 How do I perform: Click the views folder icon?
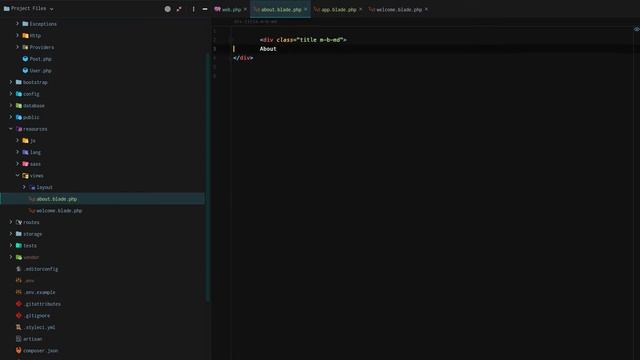[x=25, y=176]
